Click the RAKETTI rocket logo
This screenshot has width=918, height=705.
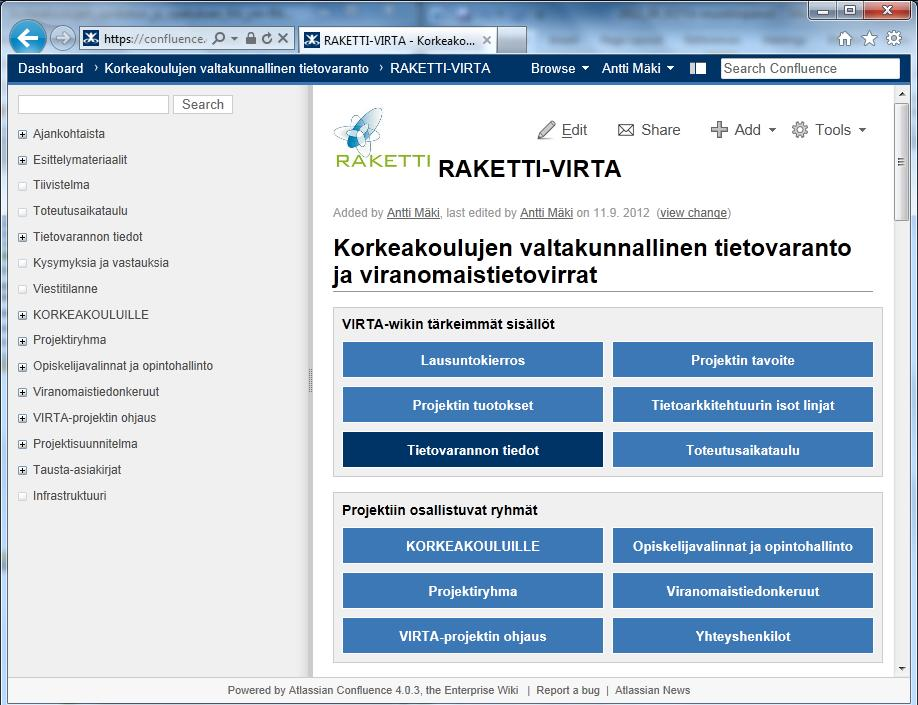click(383, 138)
